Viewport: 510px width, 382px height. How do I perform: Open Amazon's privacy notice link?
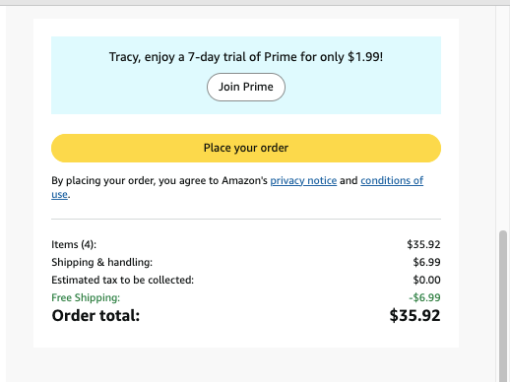303,180
